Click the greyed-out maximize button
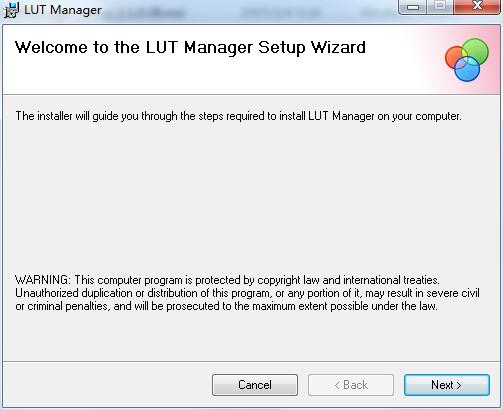Image resolution: width=503 pixels, height=410 pixels. coord(440,7)
